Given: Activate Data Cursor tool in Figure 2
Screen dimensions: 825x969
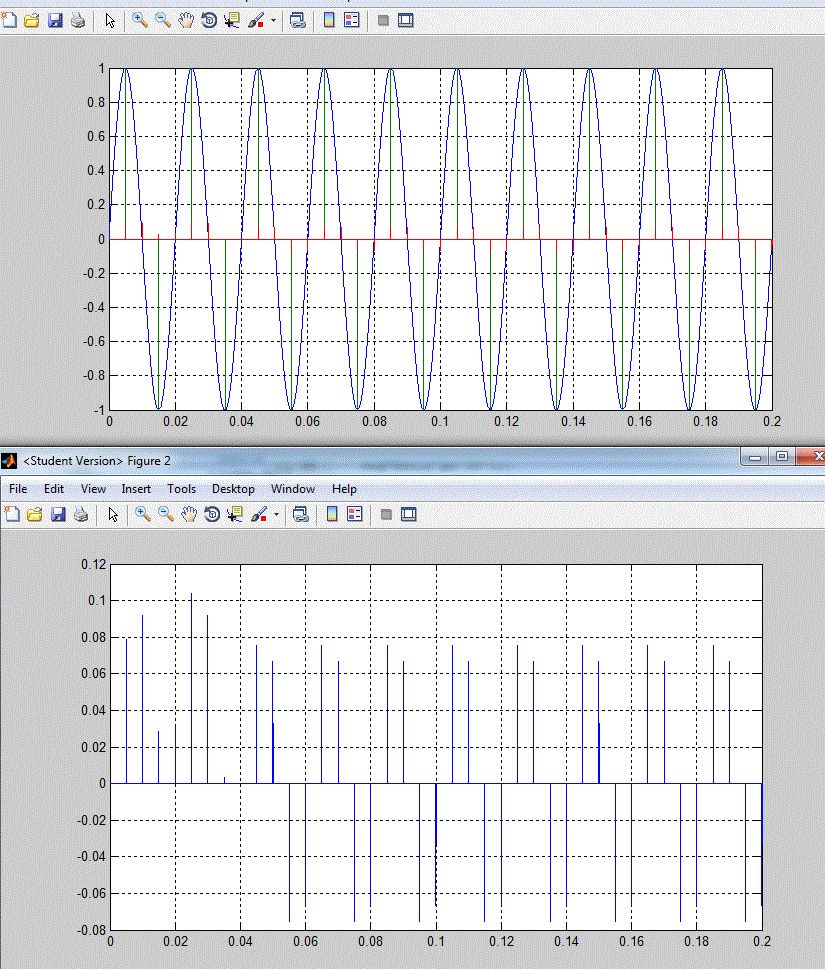Looking at the screenshot, I should (x=235, y=514).
